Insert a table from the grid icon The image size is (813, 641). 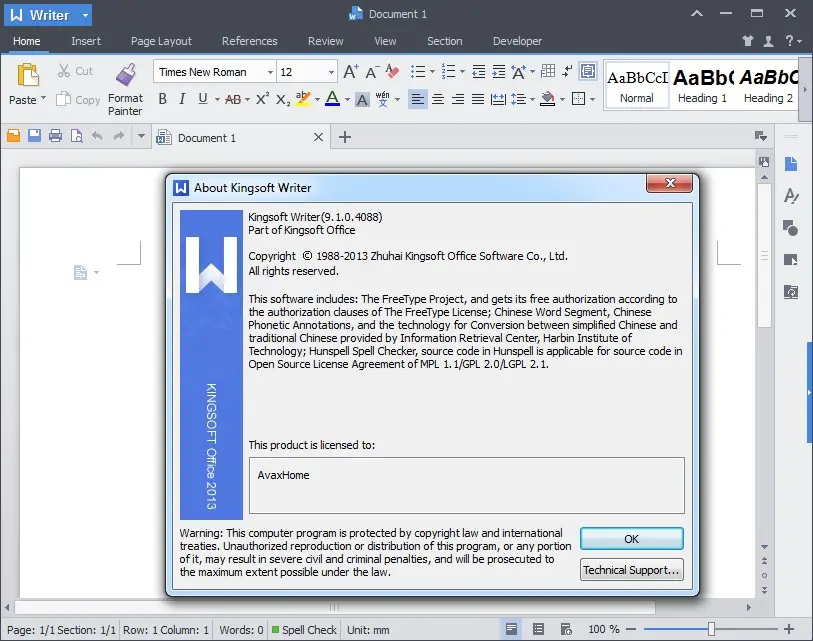pos(548,71)
